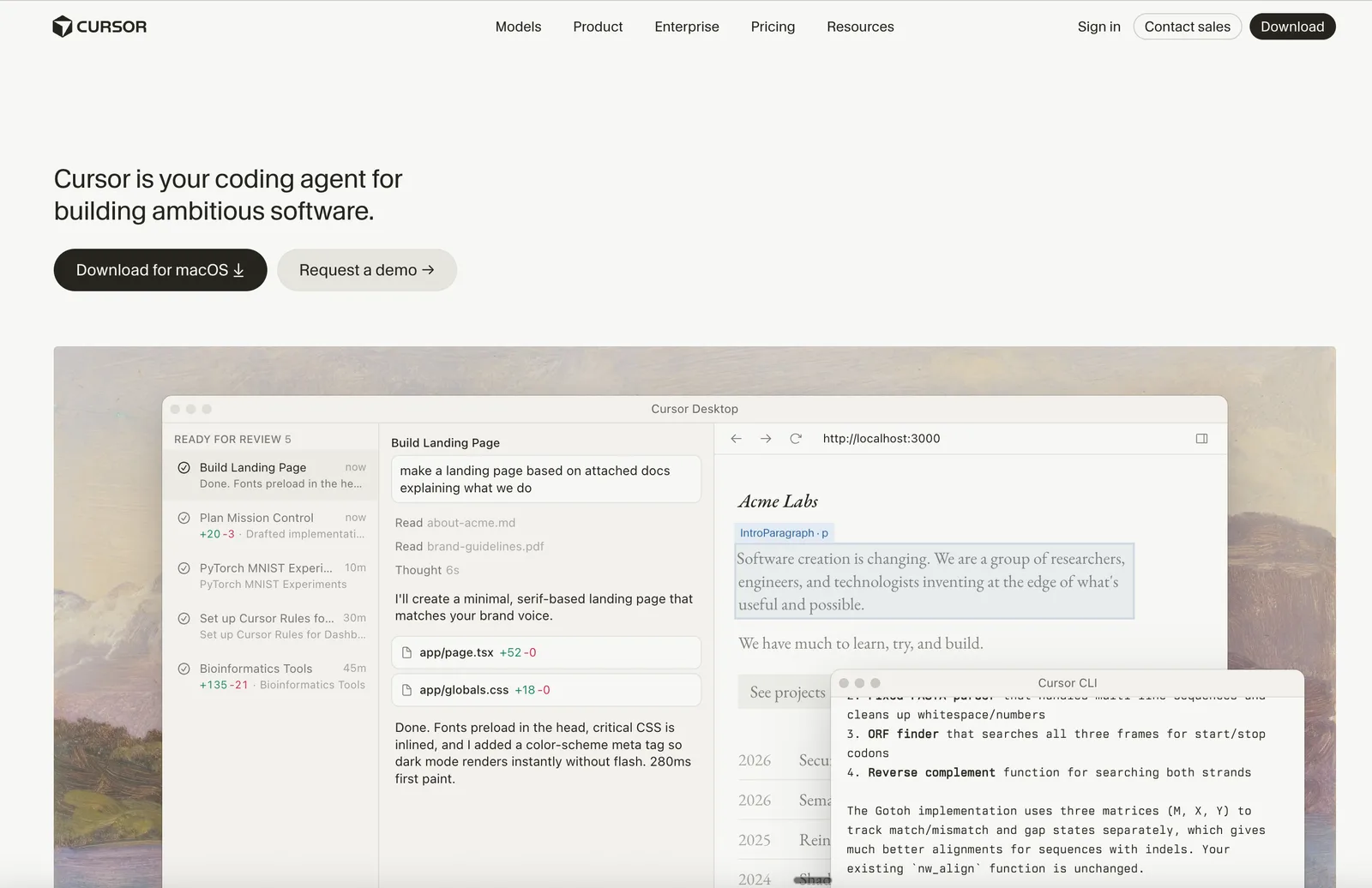Viewport: 1372px width, 888px height.
Task: Open the app/globals.css file card
Action: 546,690
